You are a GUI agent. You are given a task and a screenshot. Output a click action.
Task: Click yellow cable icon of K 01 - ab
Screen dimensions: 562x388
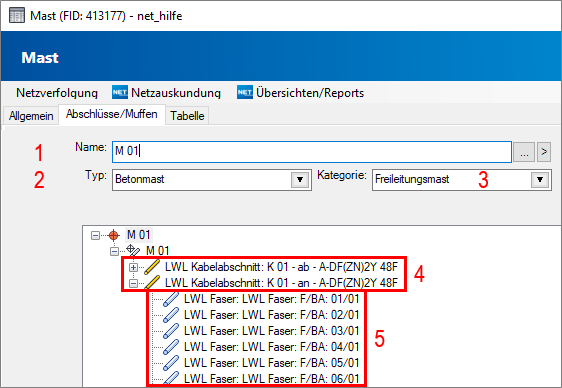[x=152, y=267]
